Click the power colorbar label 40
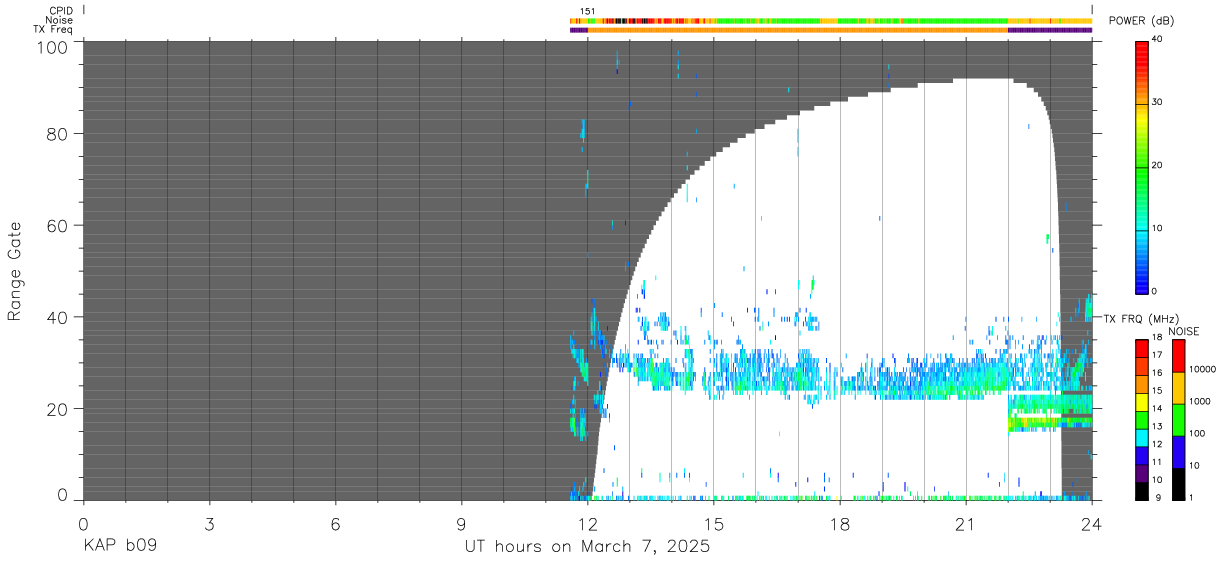The height and width of the screenshot is (567, 1228). pyautogui.click(x=1159, y=39)
